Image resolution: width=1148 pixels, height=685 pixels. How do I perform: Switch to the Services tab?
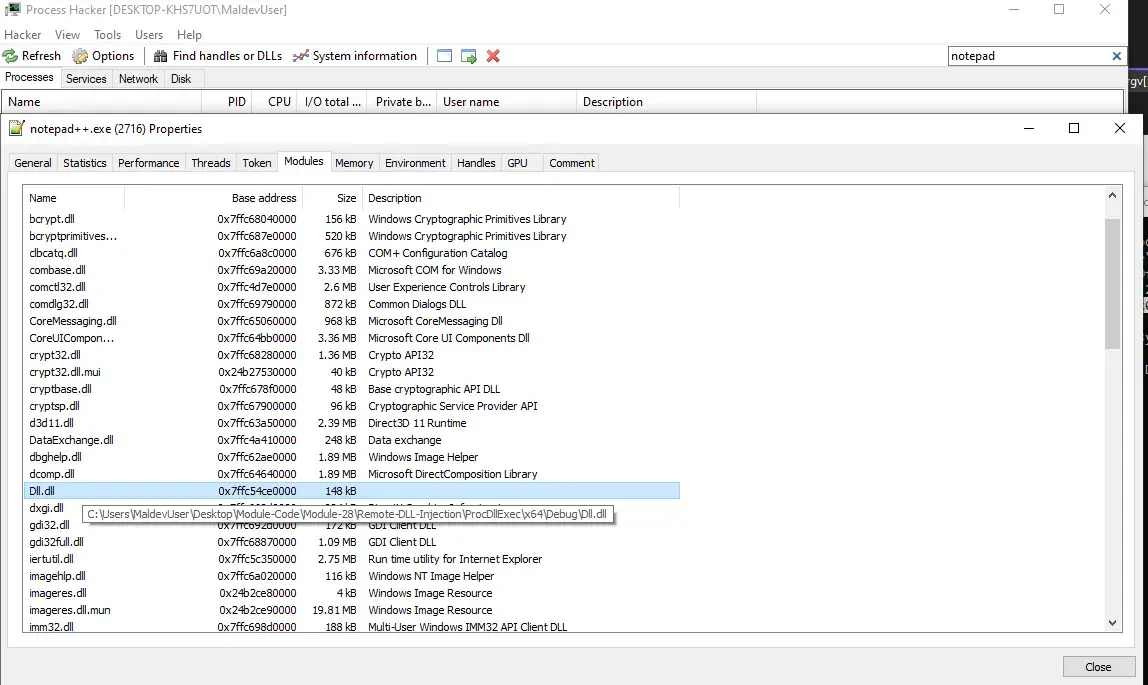tap(86, 79)
